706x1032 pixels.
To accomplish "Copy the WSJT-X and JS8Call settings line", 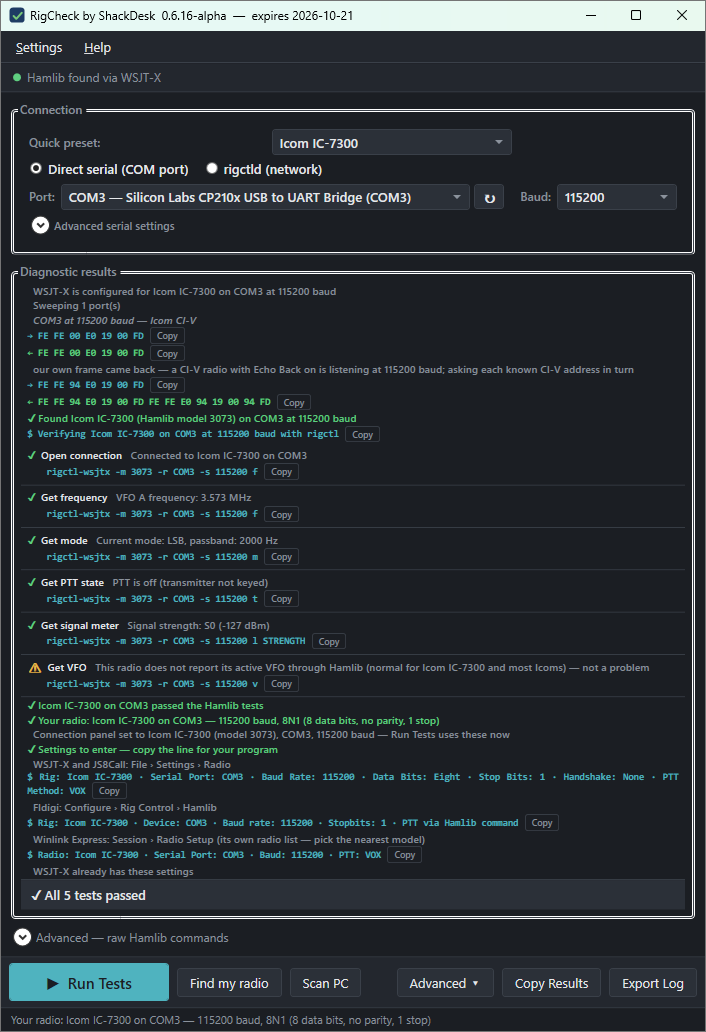I will click(x=109, y=791).
